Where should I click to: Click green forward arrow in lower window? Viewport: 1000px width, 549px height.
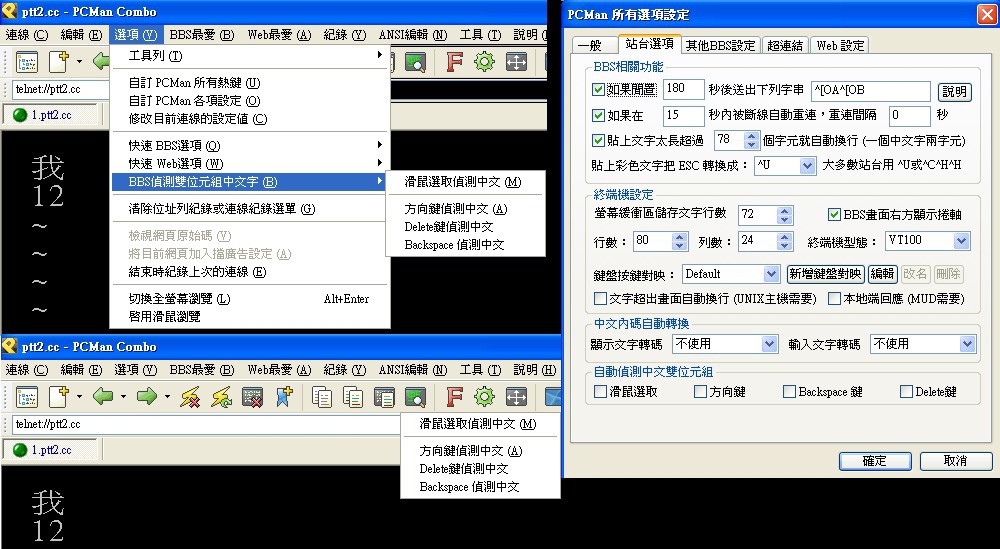(147, 397)
